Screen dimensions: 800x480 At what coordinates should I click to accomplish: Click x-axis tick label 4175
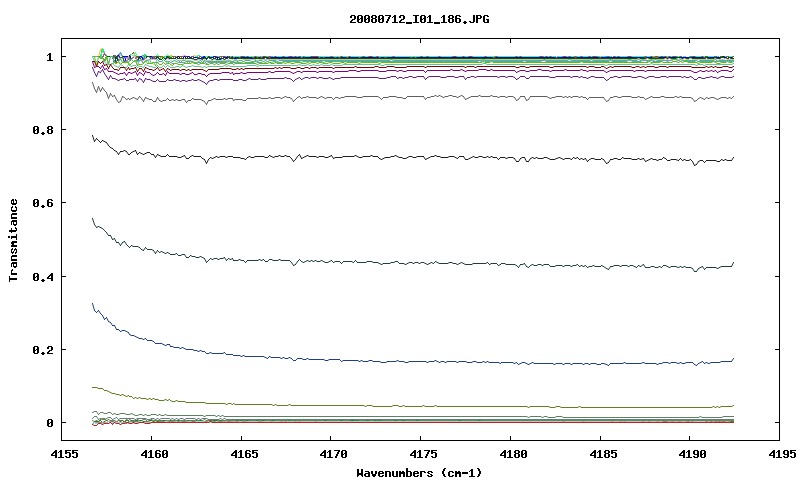(423, 454)
